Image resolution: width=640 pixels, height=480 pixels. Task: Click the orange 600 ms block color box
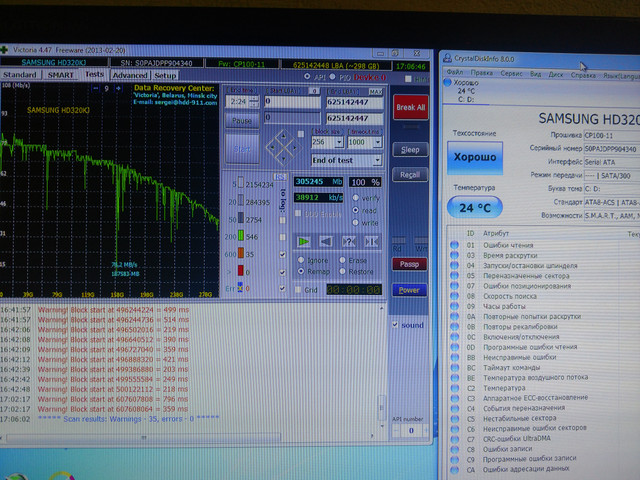pos(241,253)
